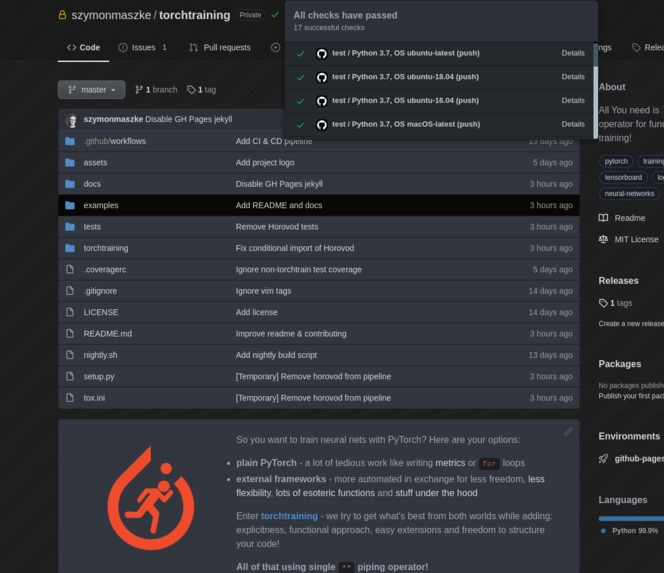Open the szymonmaszke commit author link

(113, 119)
